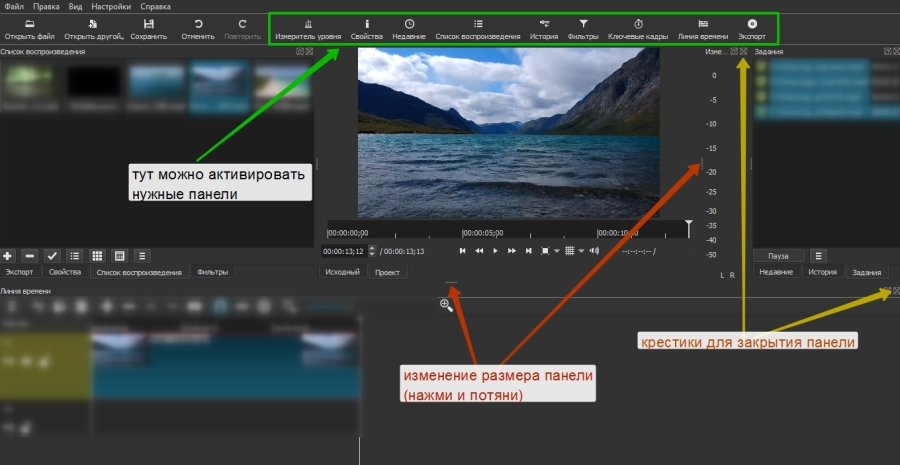Screen dimensions: 900x465
Task: Switch to the Проект player tab
Action: click(387, 272)
